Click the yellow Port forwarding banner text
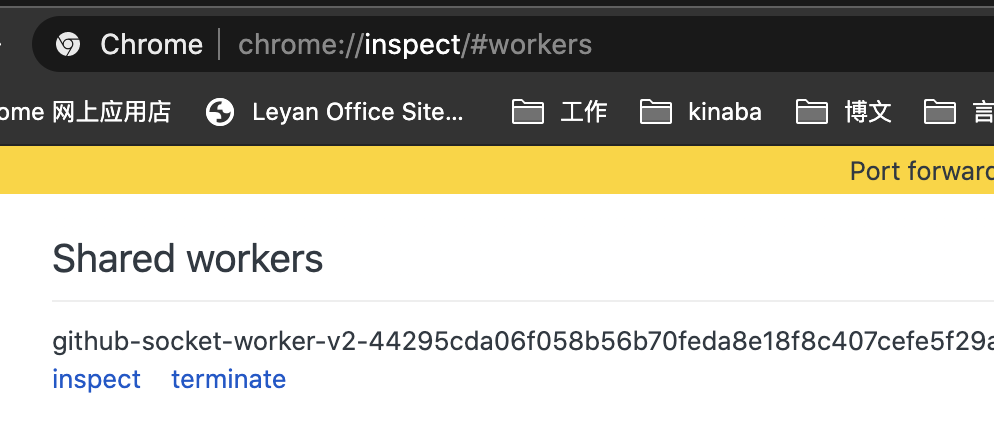Image resolution: width=994 pixels, height=448 pixels. [x=920, y=171]
